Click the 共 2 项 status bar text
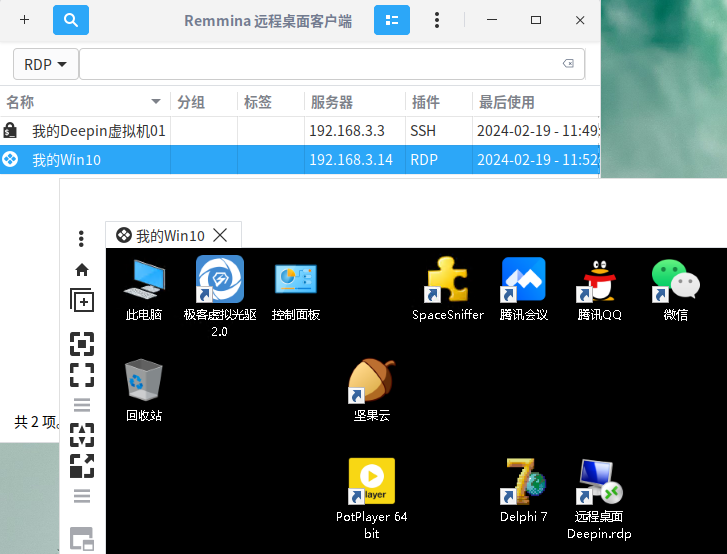Viewport: 727px width, 554px height. pyautogui.click(x=36, y=421)
